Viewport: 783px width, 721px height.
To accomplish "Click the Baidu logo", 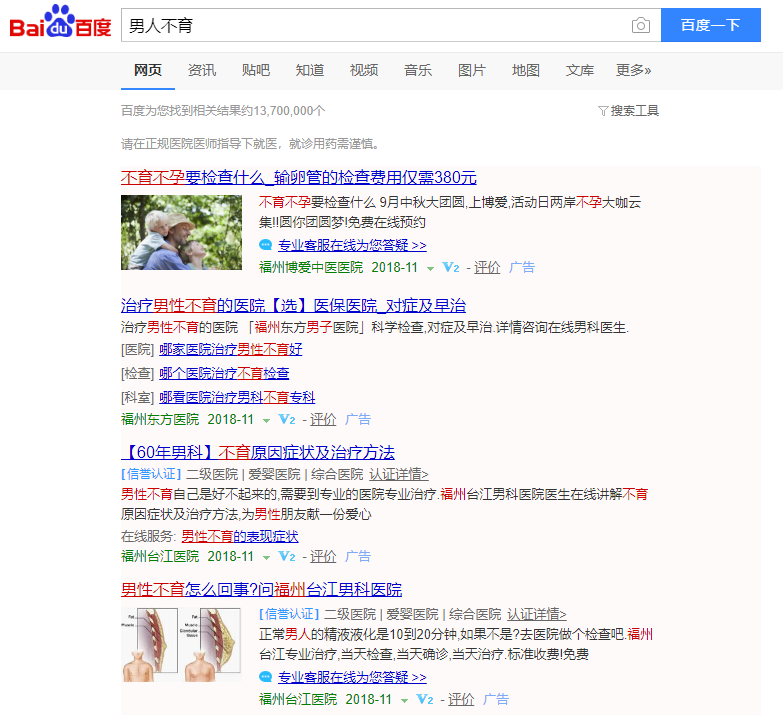I will pos(60,24).
